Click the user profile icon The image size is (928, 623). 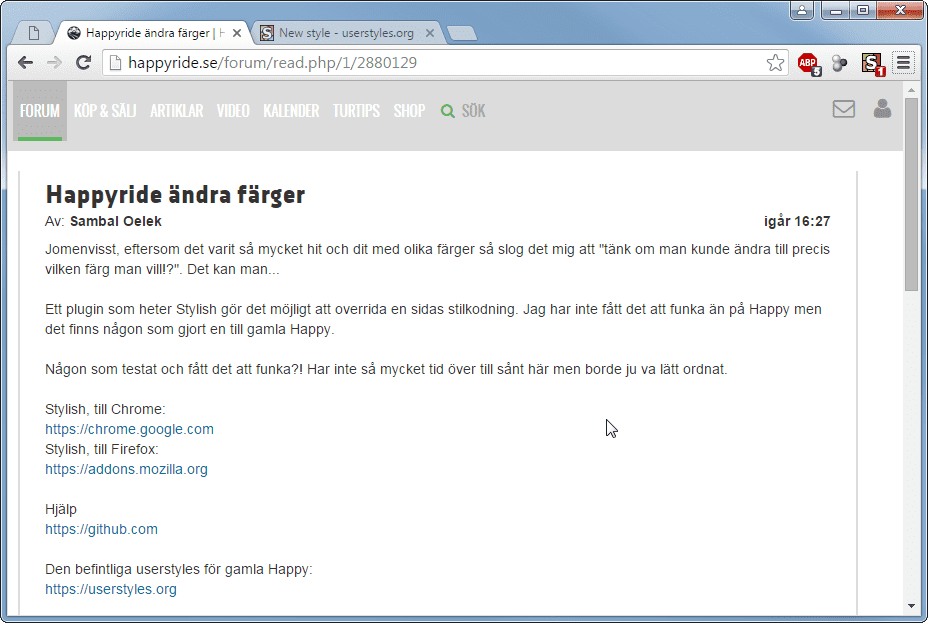click(882, 109)
